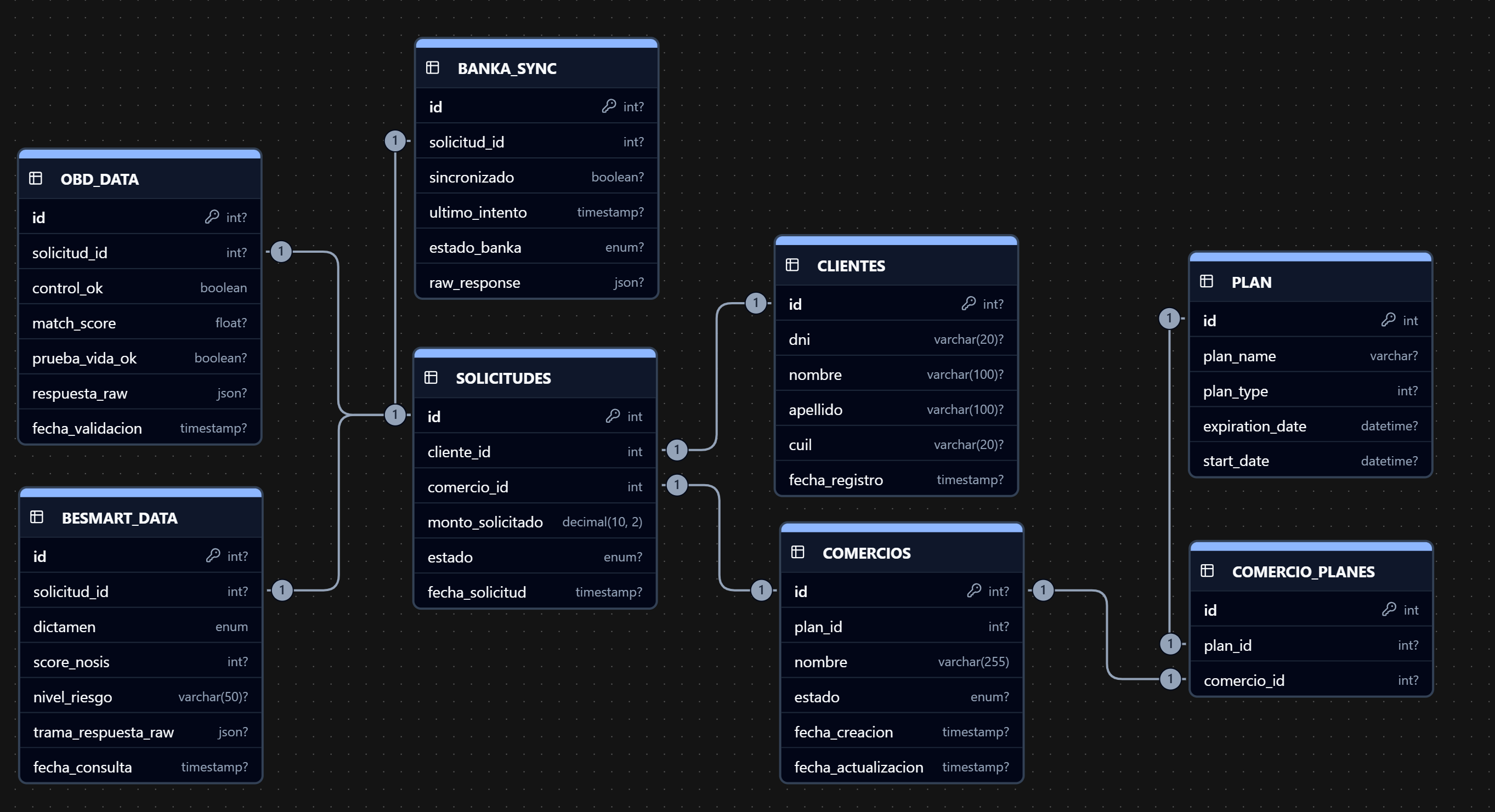
Task: Click the table icon beside SOLICITUDES title
Action: click(x=431, y=378)
